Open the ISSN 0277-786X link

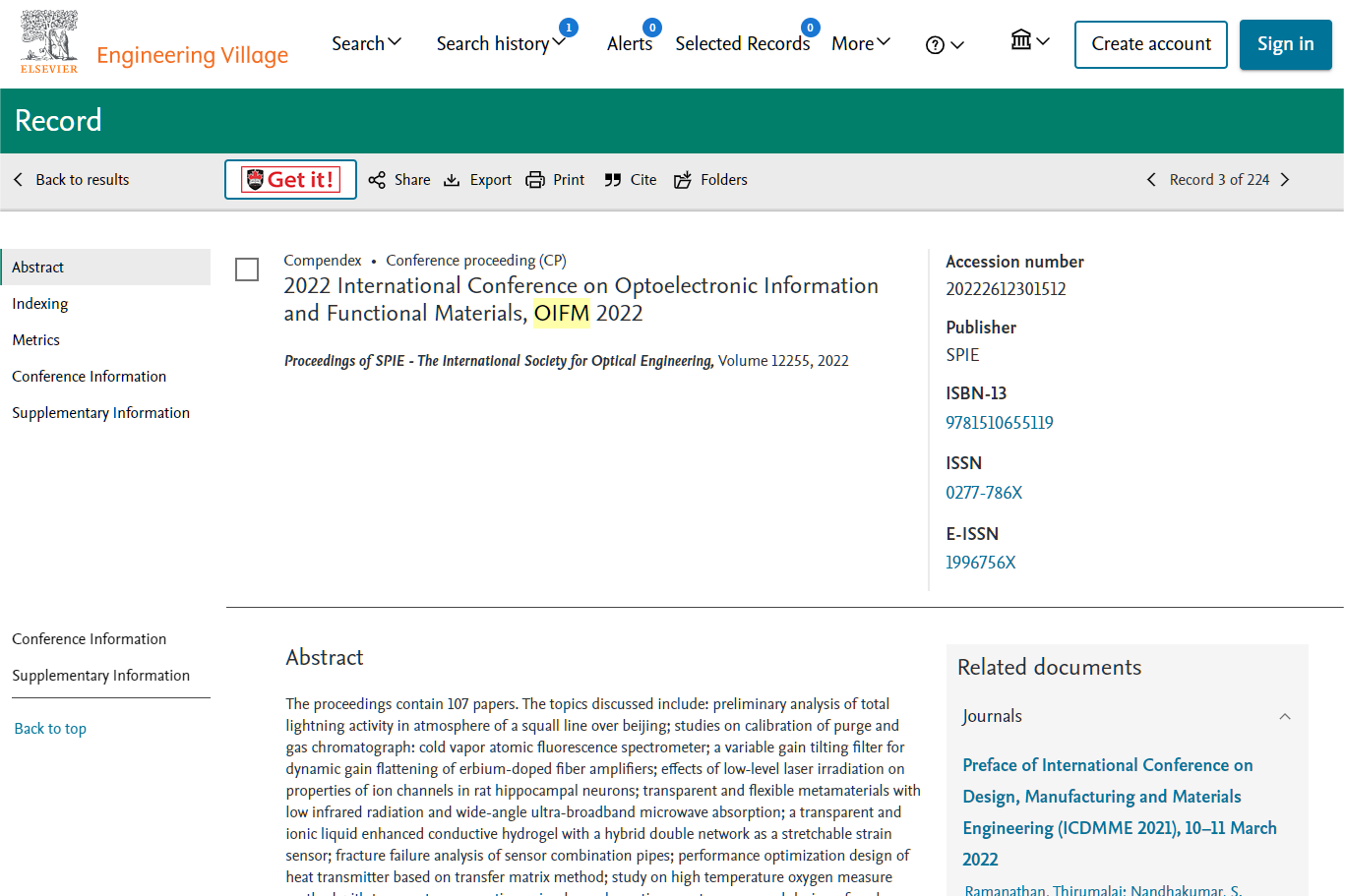pyautogui.click(x=984, y=493)
